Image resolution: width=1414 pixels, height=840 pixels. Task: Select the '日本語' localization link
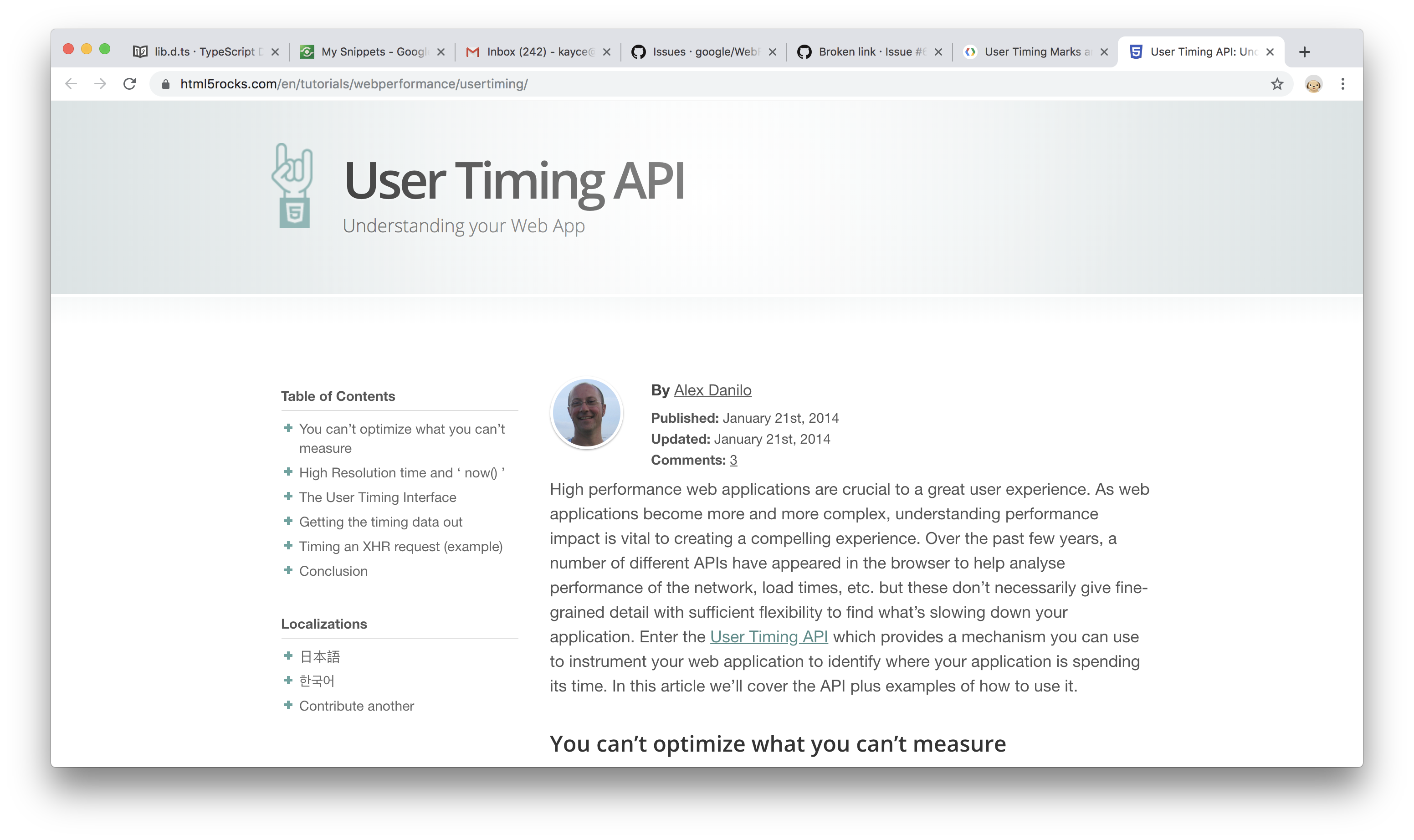[320, 656]
